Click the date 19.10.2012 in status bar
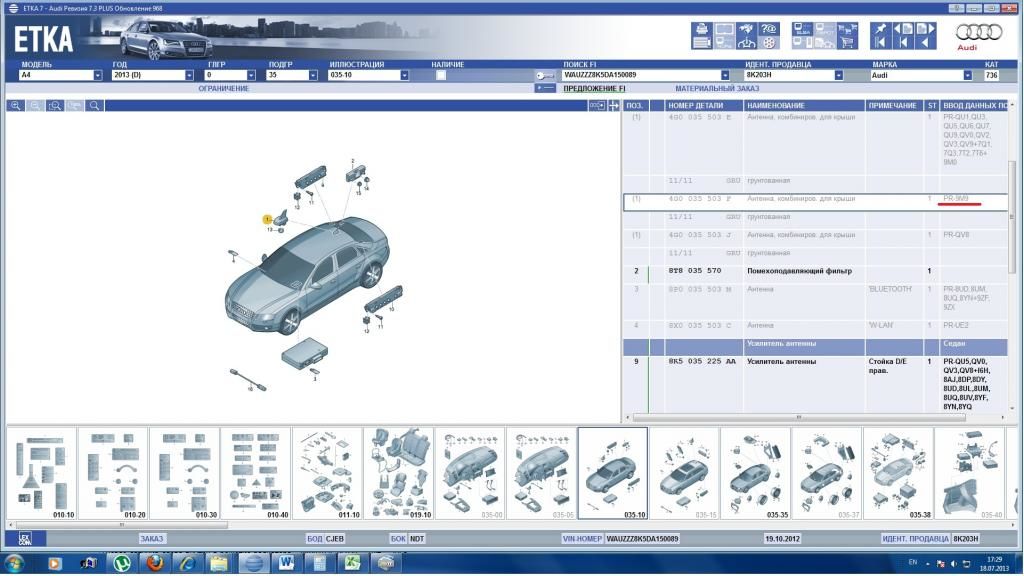The image size is (1024, 576). tap(782, 539)
